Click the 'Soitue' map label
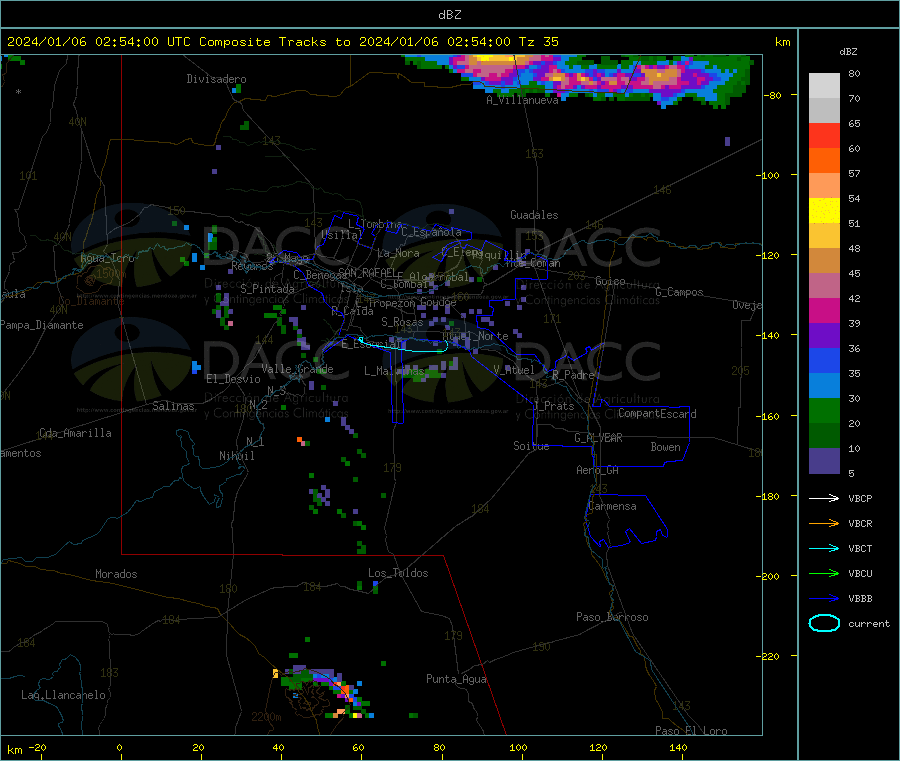900x761 pixels. click(x=531, y=446)
